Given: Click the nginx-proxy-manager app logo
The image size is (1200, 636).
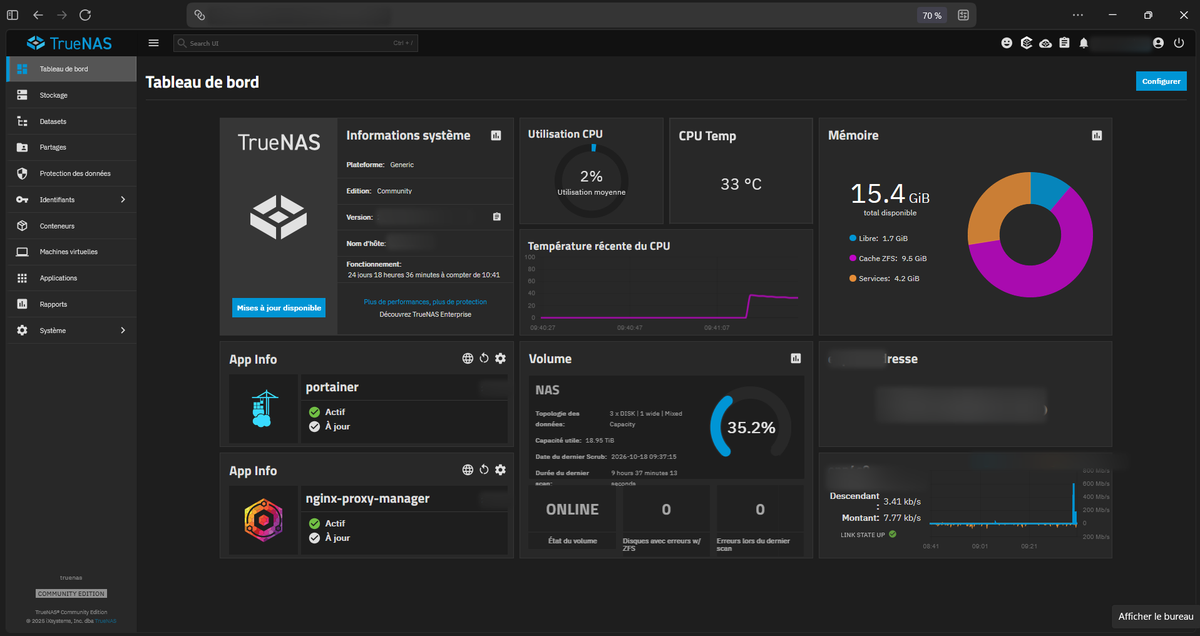Looking at the screenshot, I should pos(263,520).
